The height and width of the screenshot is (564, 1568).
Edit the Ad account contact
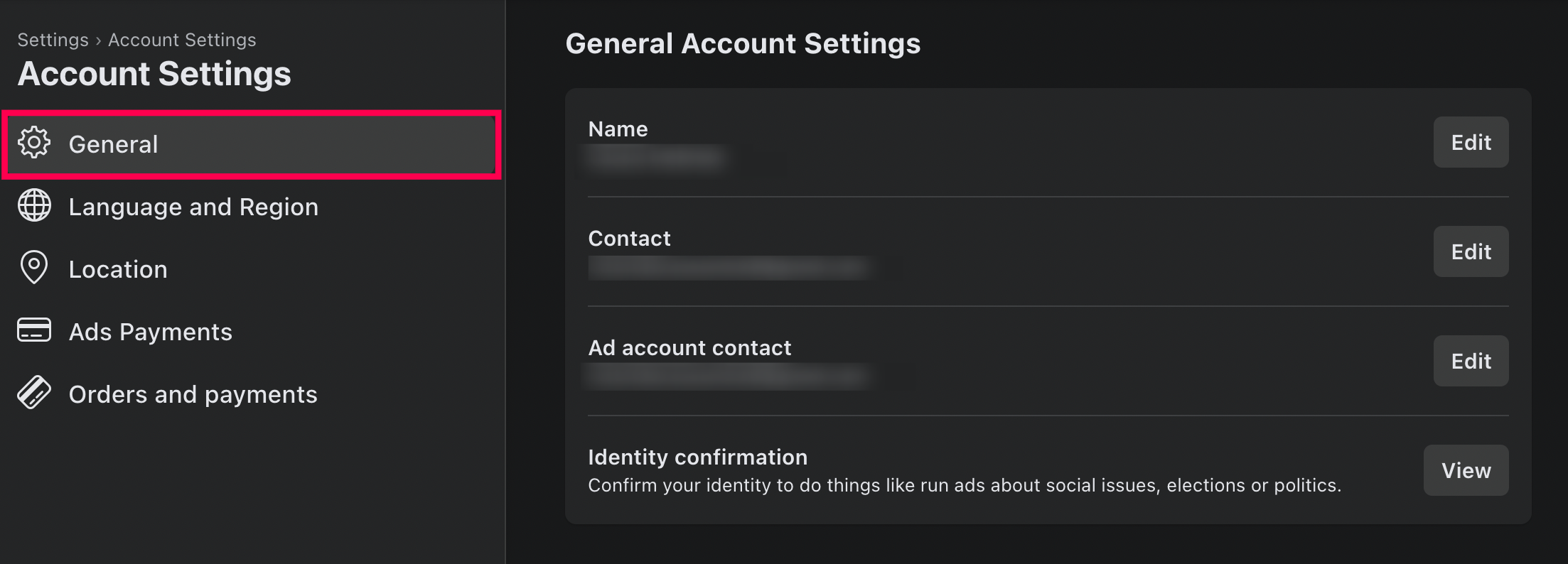coord(1471,361)
